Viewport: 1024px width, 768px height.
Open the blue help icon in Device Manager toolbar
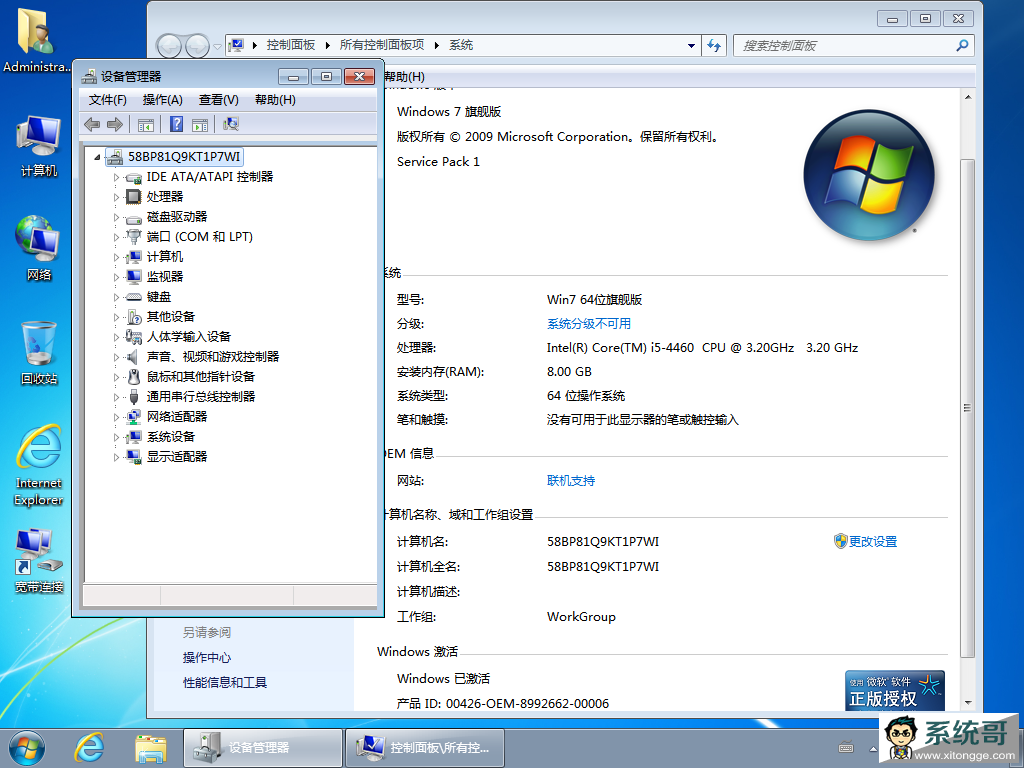click(176, 124)
